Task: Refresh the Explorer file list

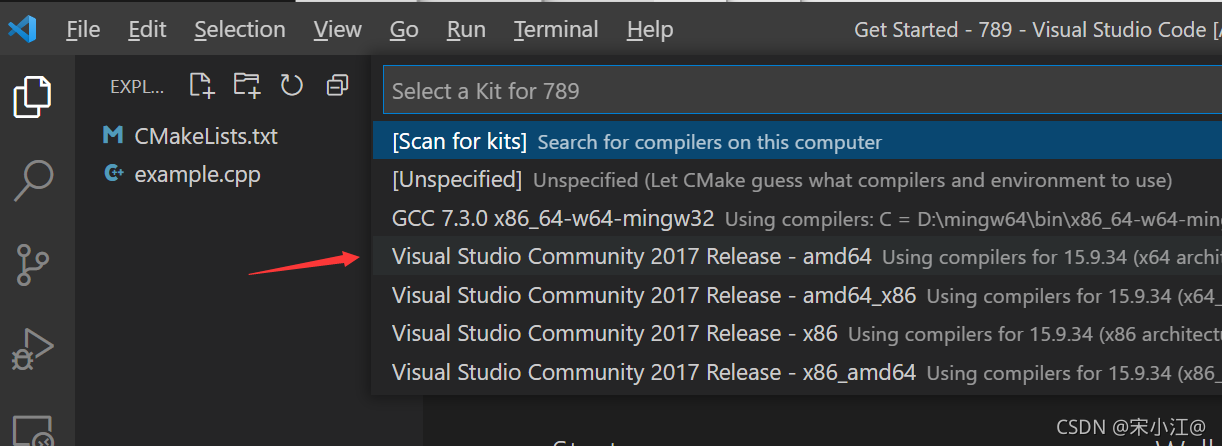Action: (292, 86)
